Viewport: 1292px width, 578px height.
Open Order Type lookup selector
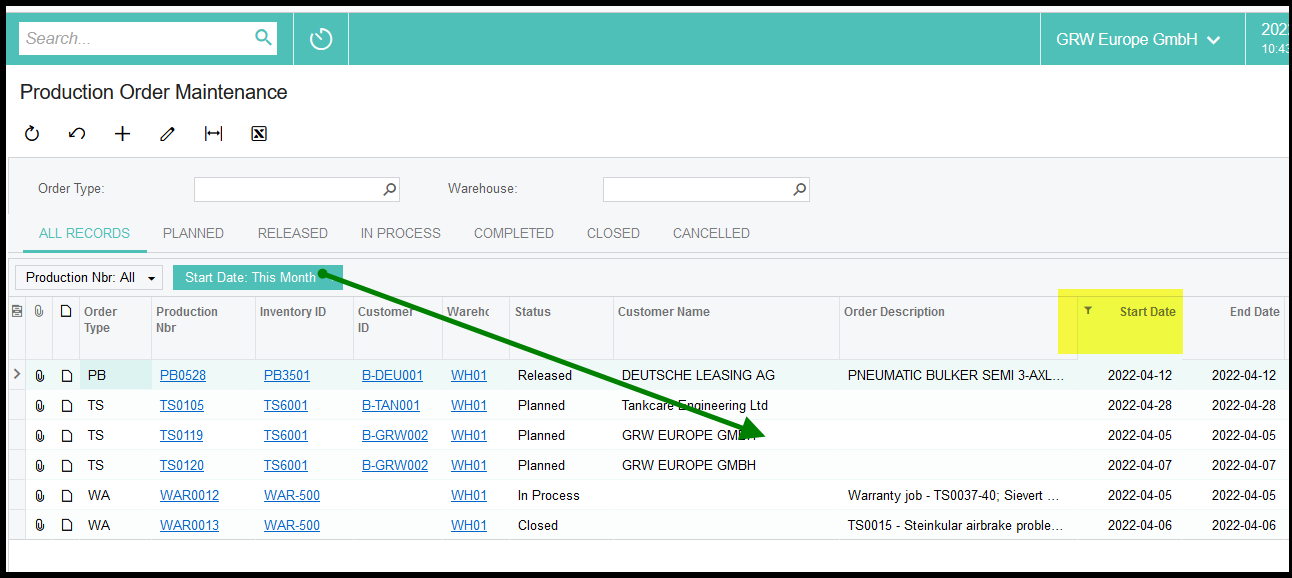click(390, 189)
